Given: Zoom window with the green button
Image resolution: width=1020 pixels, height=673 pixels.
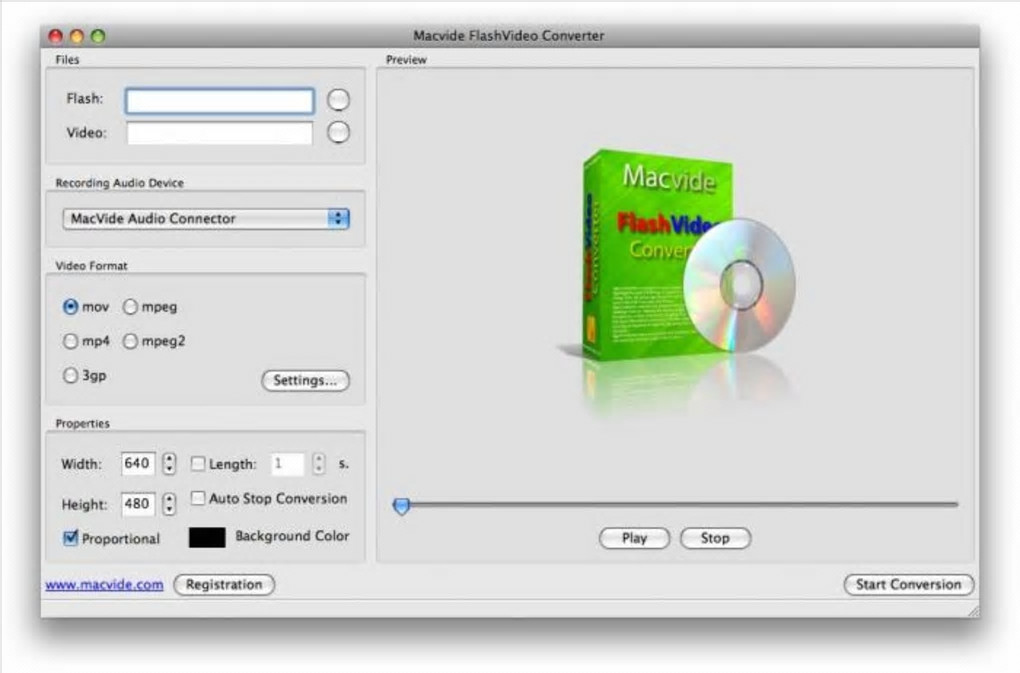Looking at the screenshot, I should point(98,36).
